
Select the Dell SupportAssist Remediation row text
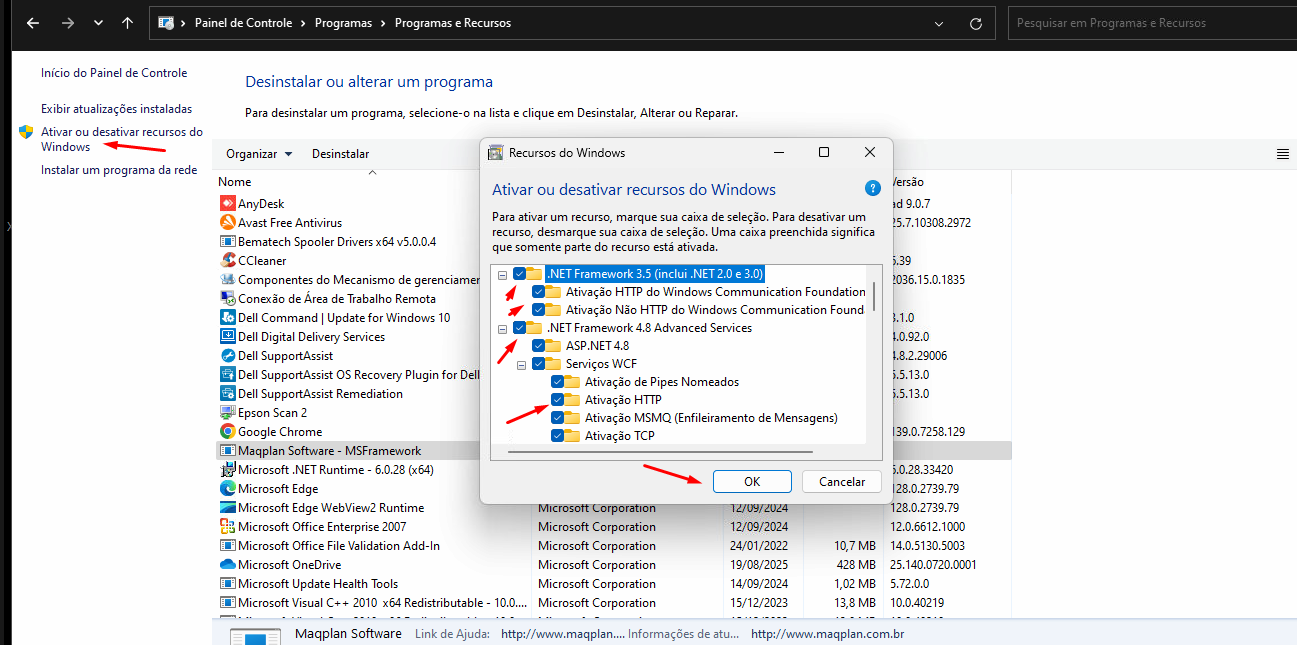tap(320, 394)
